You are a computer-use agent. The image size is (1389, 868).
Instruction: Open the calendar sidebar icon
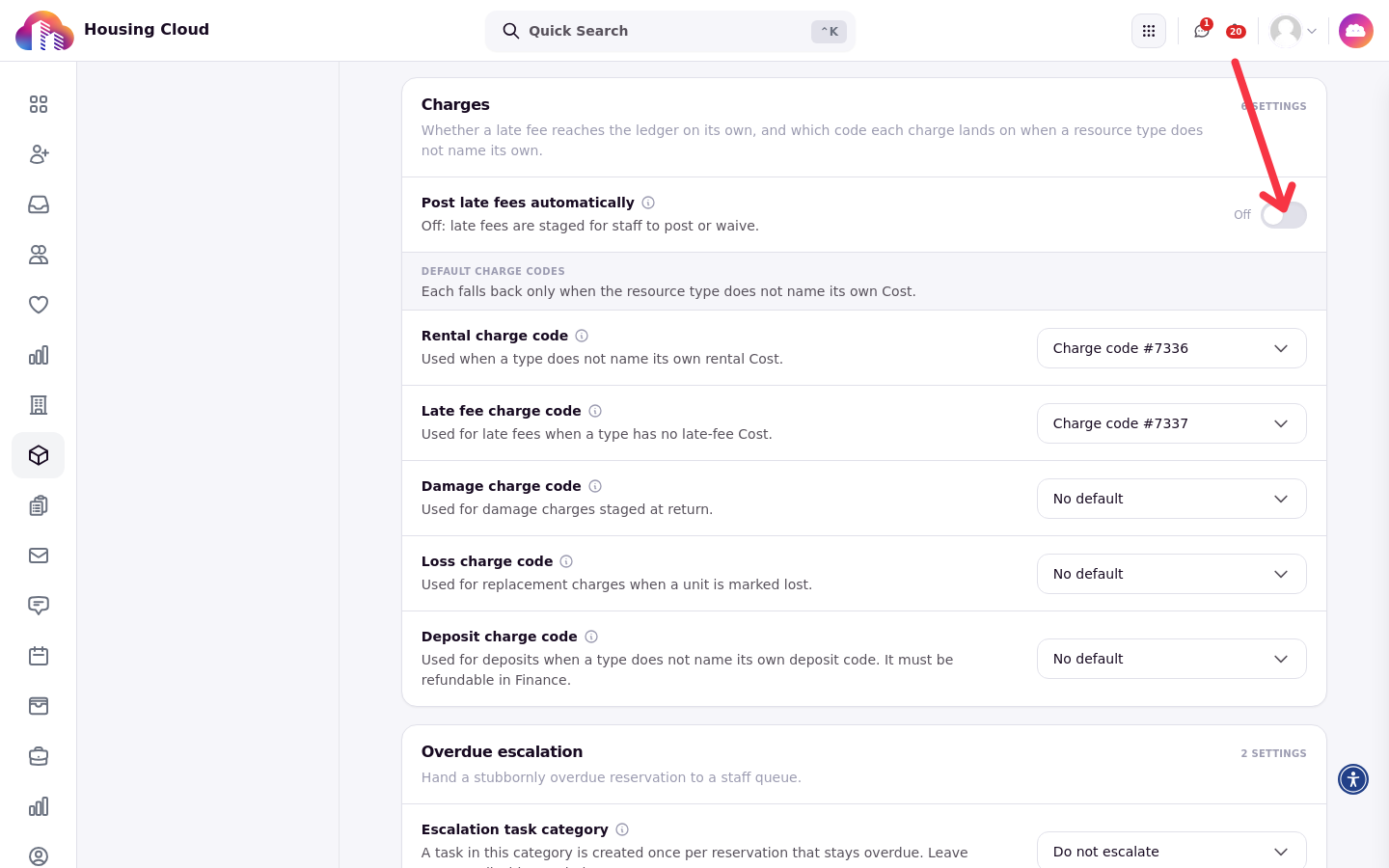(x=39, y=656)
